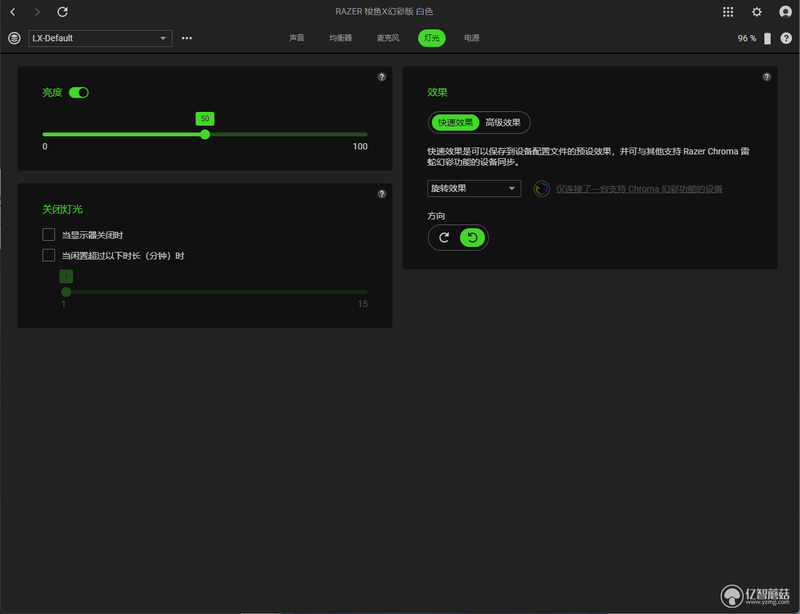
Task: Click the 方向 label
Action: click(436, 216)
